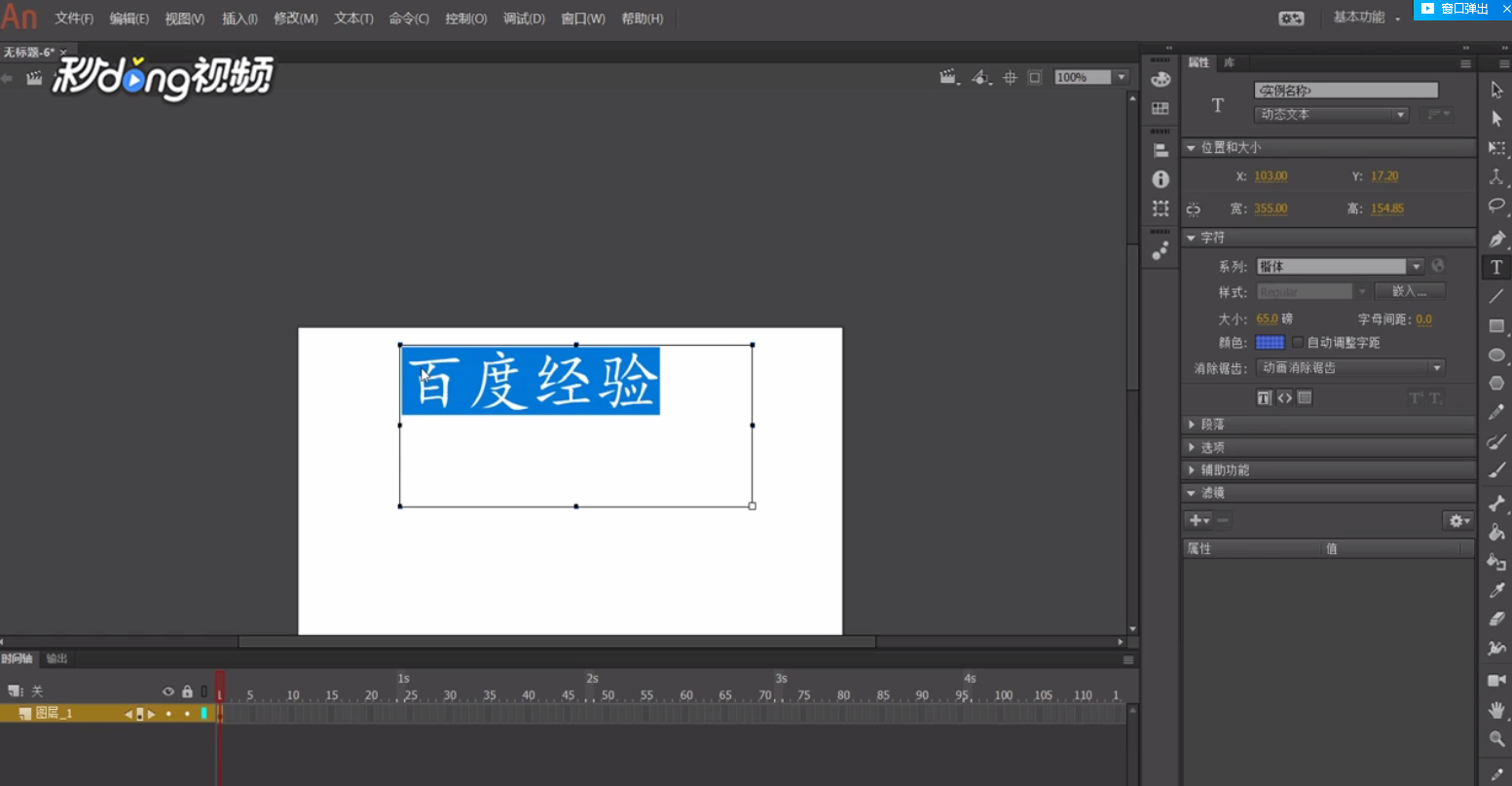Select the Bone tool
The width and height of the screenshot is (1512, 786).
pyautogui.click(x=1496, y=504)
